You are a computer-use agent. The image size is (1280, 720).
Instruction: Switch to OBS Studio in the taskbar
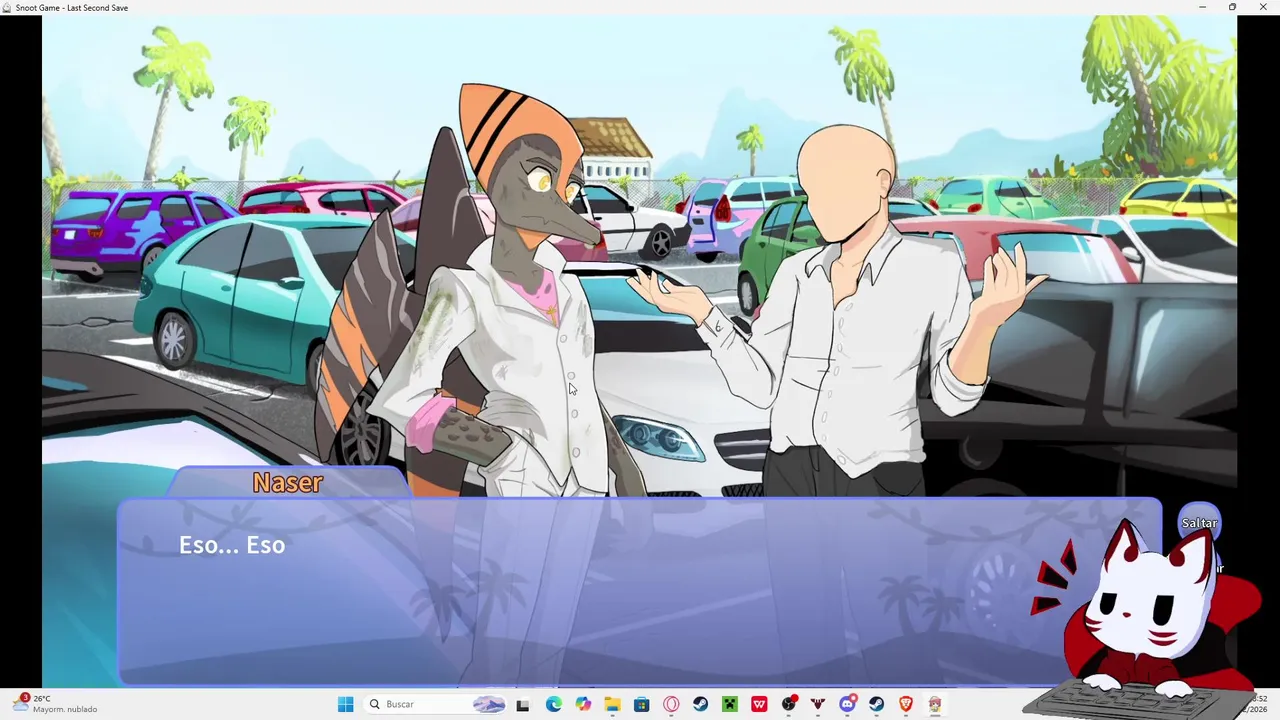tap(789, 704)
